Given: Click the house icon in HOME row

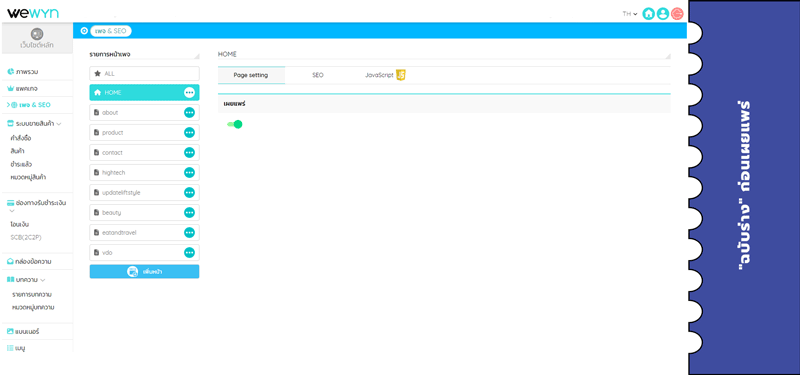Looking at the screenshot, I should [97, 92].
